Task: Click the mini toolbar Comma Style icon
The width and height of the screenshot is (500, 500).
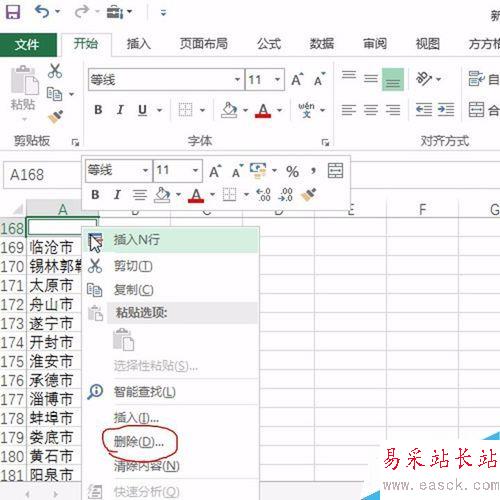Action: [313, 171]
